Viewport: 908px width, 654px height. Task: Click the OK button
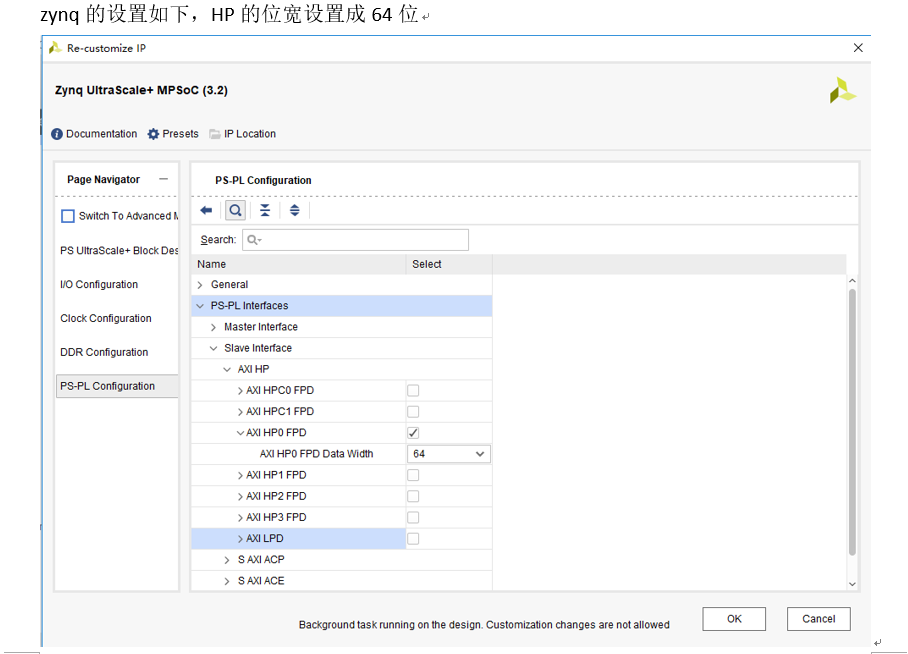(733, 618)
